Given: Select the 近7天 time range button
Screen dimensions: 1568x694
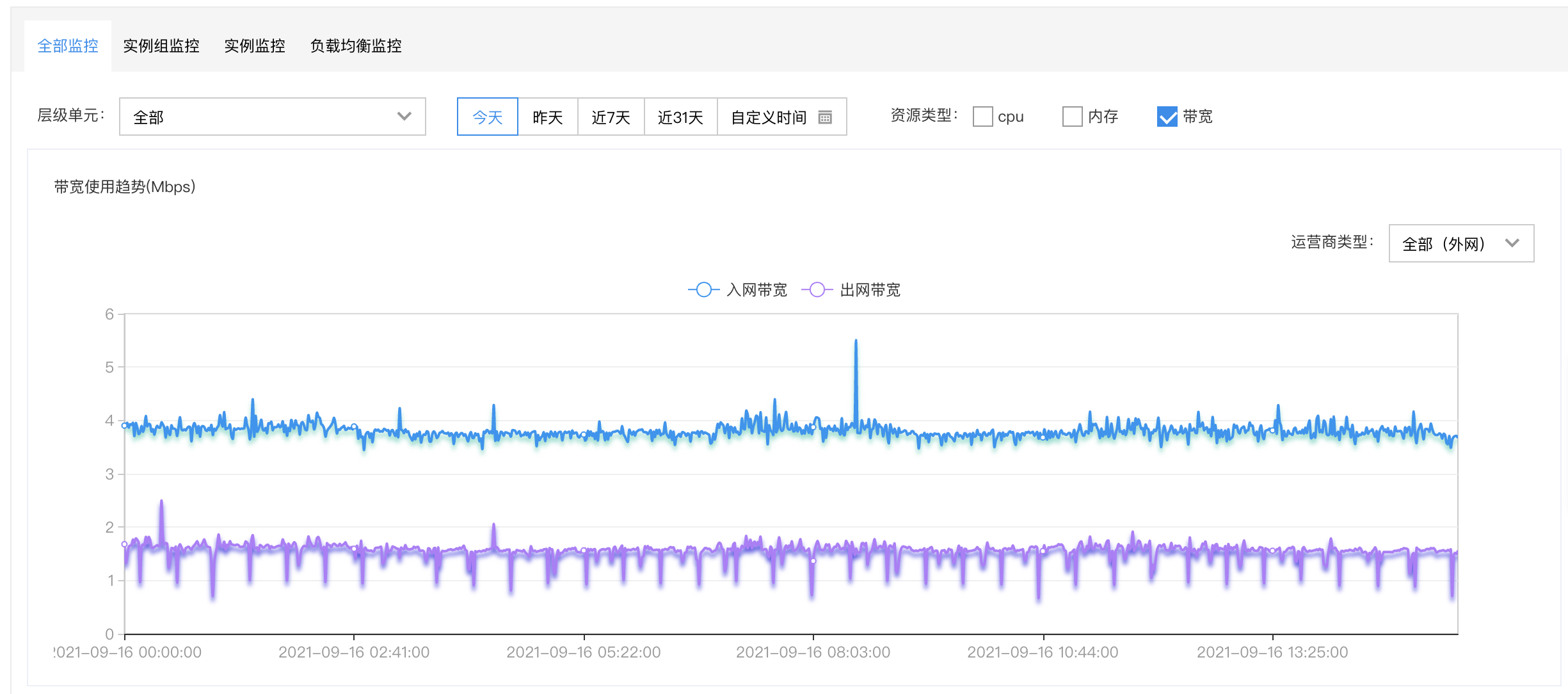Looking at the screenshot, I should pos(611,117).
